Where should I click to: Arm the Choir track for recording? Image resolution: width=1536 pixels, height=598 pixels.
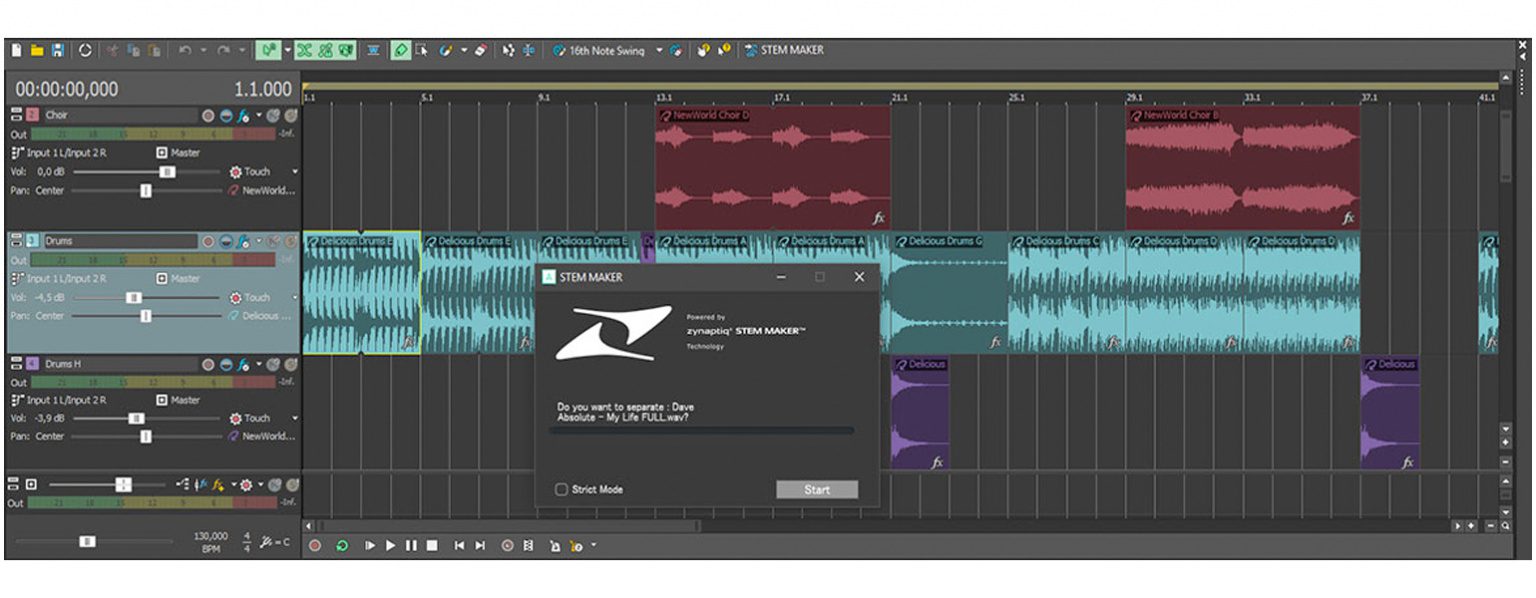[x=209, y=116]
